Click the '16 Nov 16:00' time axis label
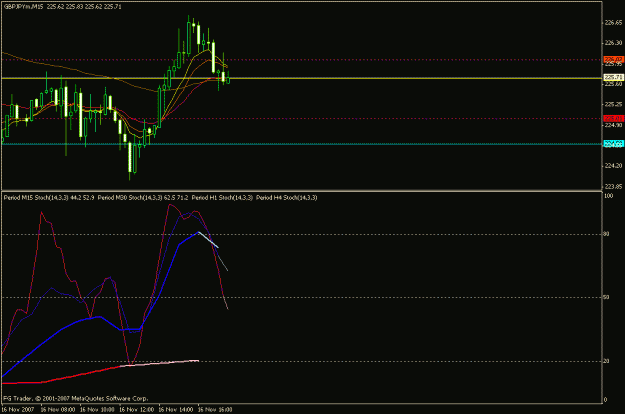Image resolution: width=625 pixels, height=414 pixels. 215,410
